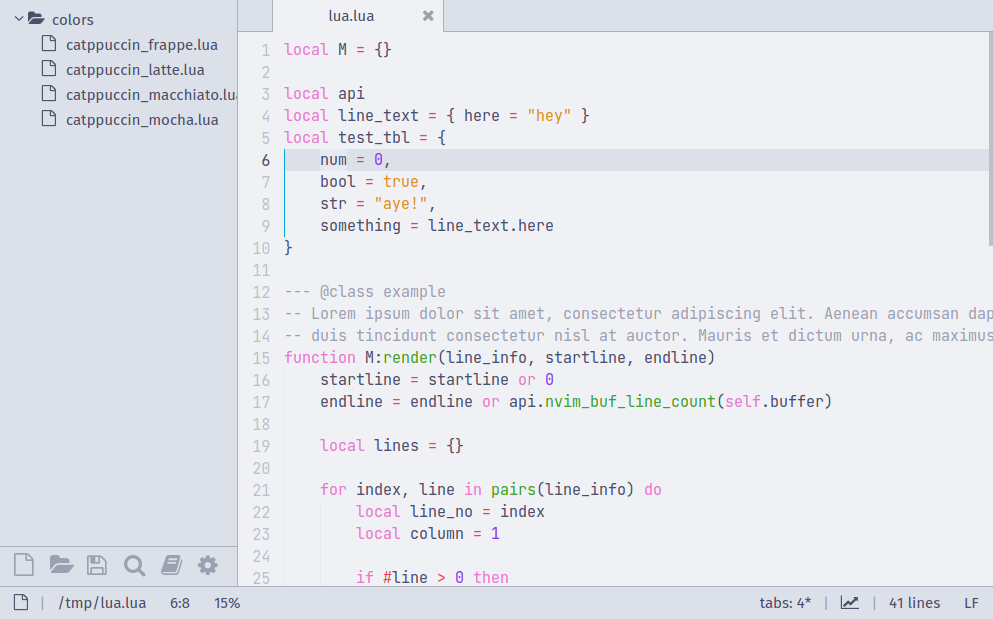Open catppuccin_macchiato.lua in the tree
This screenshot has width=993, height=619.
pos(151,95)
